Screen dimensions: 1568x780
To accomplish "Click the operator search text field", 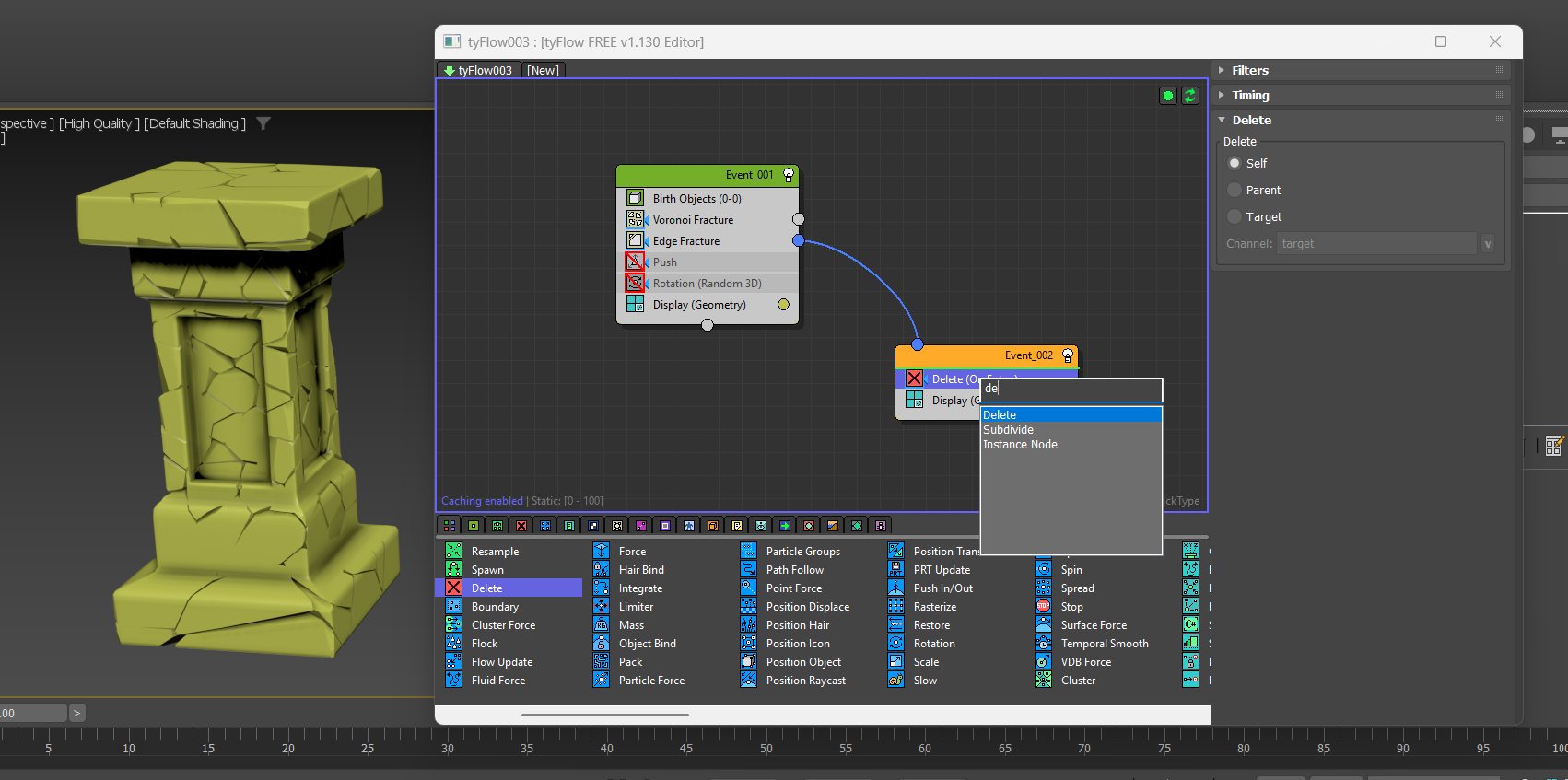I will [x=1071, y=389].
